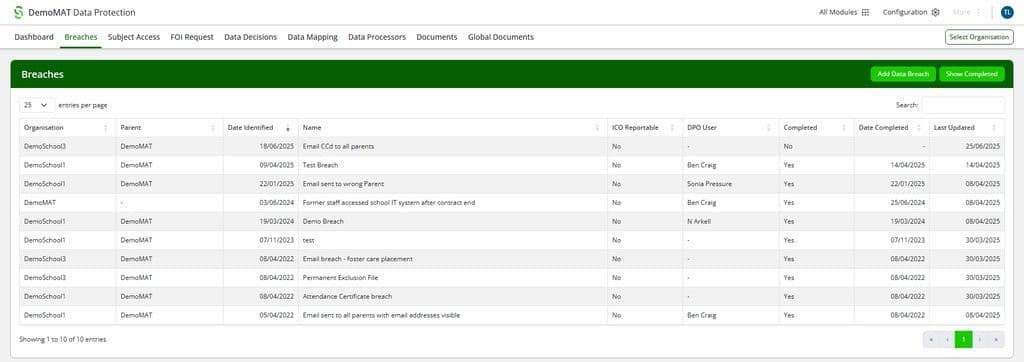
Task: Sort by DPO User column arrows
Action: pyautogui.click(x=769, y=128)
